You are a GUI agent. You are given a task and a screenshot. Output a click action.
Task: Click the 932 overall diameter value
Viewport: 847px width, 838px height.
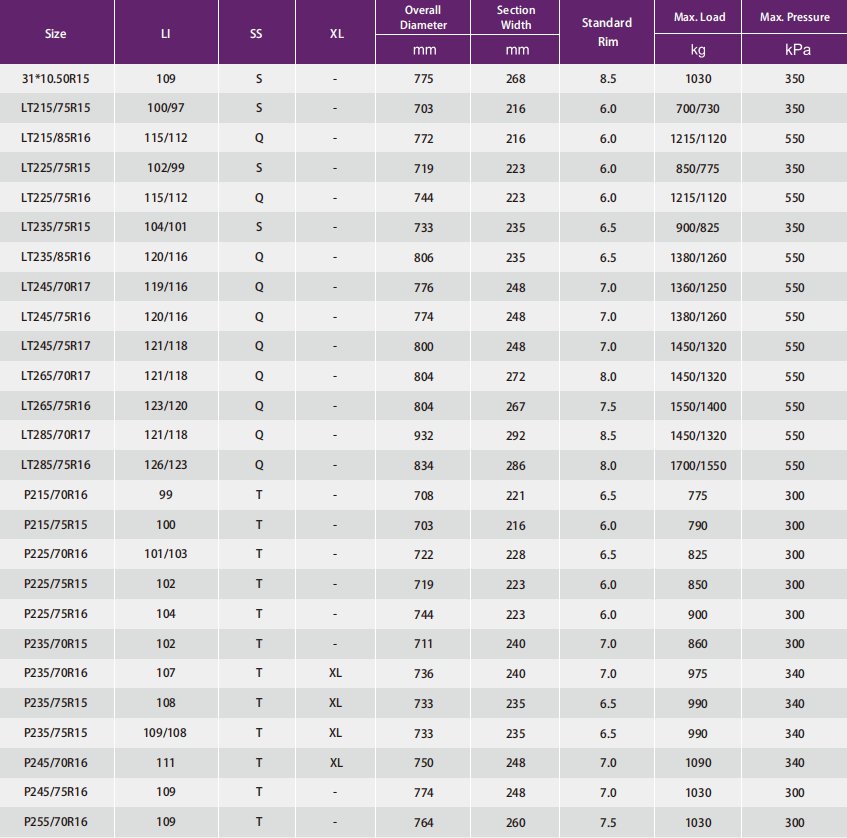pyautogui.click(x=424, y=435)
